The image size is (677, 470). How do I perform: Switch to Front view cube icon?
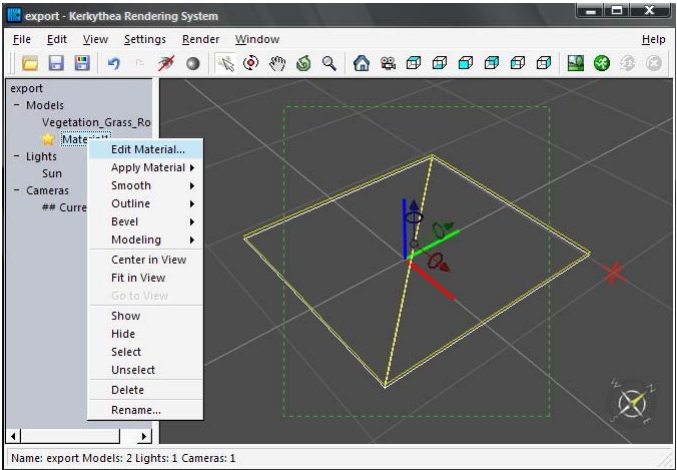tap(465, 63)
